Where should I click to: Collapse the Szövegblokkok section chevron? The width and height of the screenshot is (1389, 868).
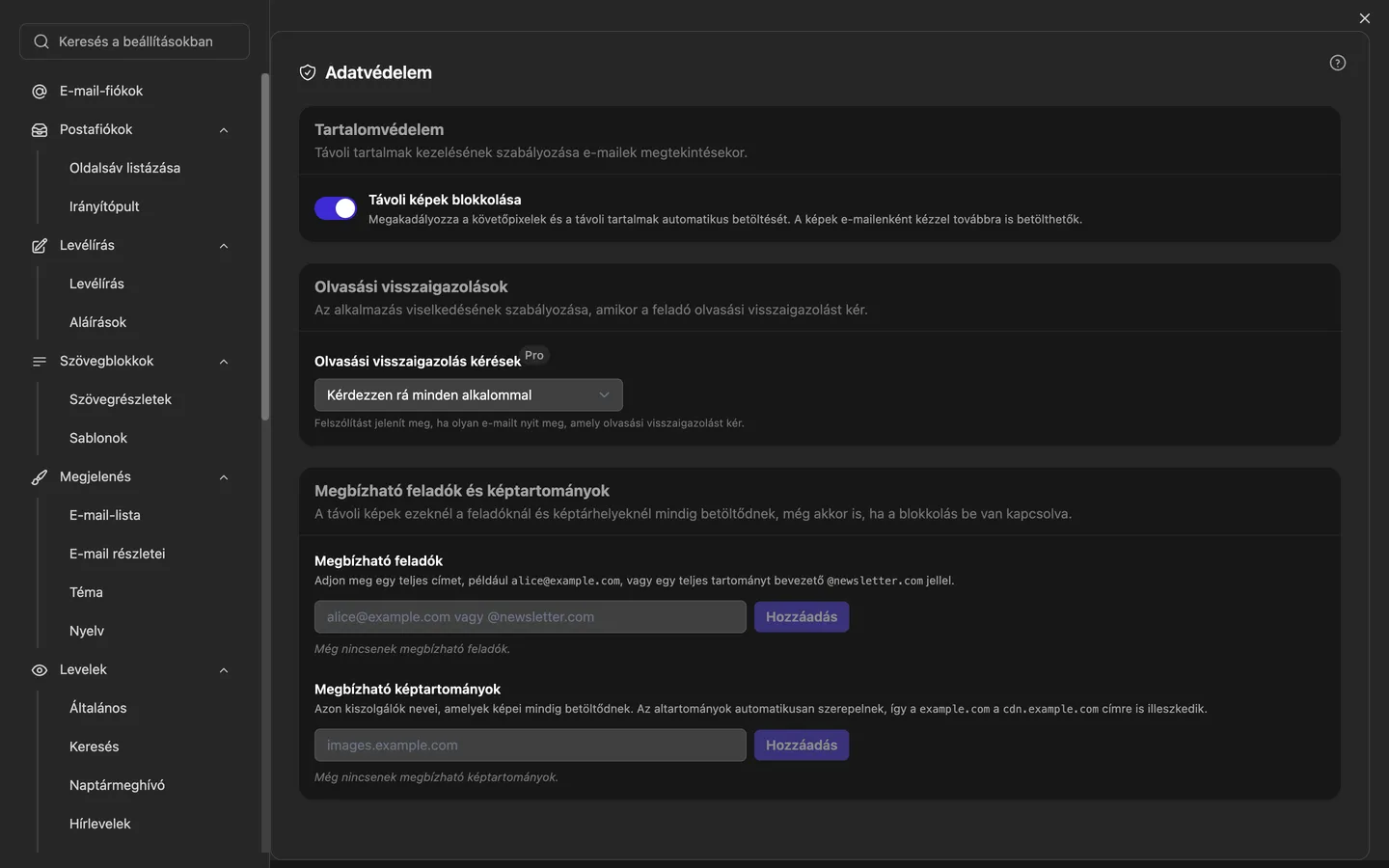224,362
